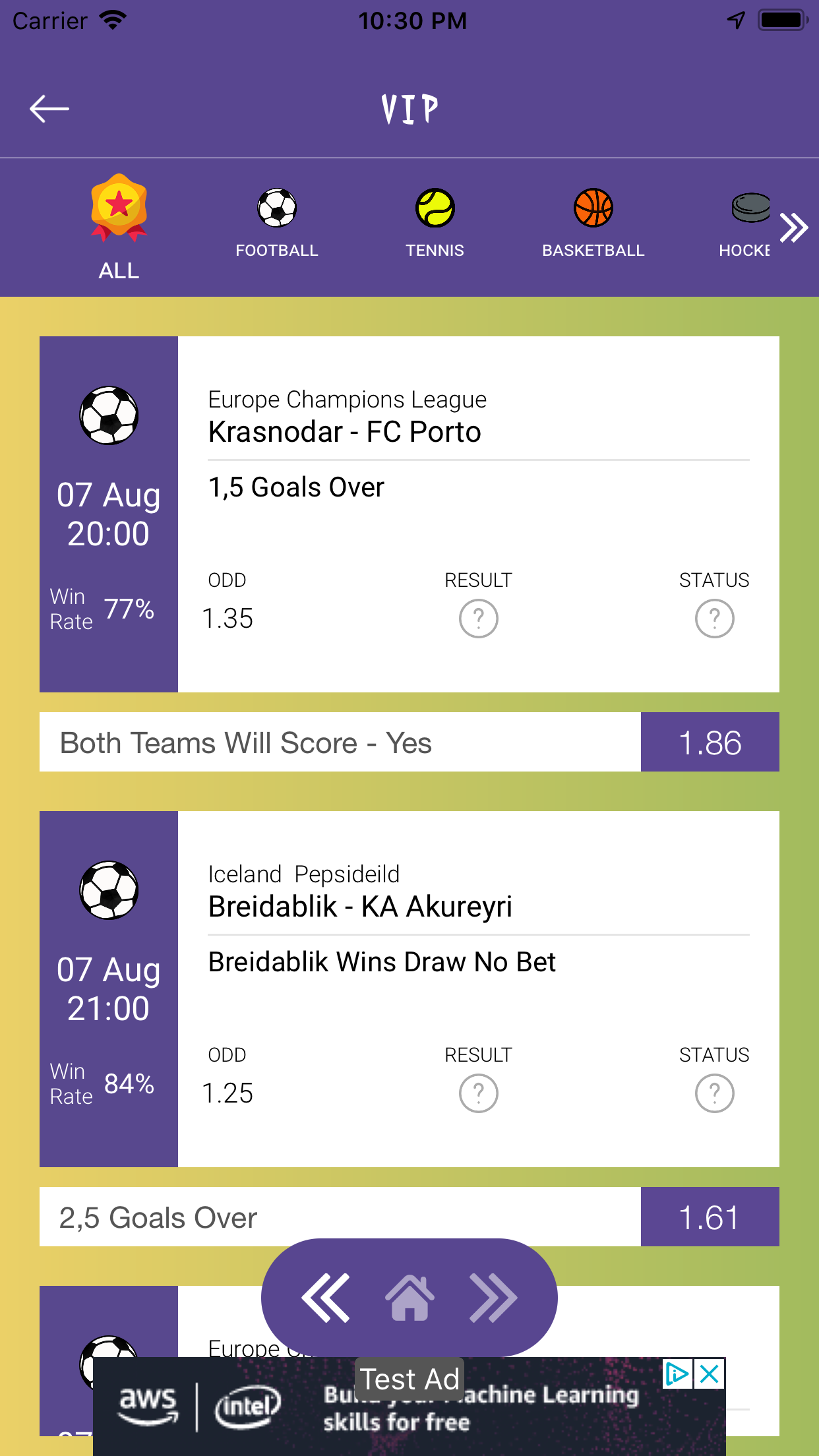The image size is (819, 1456).
Task: Go to previous page with double-left arrows
Action: [325, 1298]
